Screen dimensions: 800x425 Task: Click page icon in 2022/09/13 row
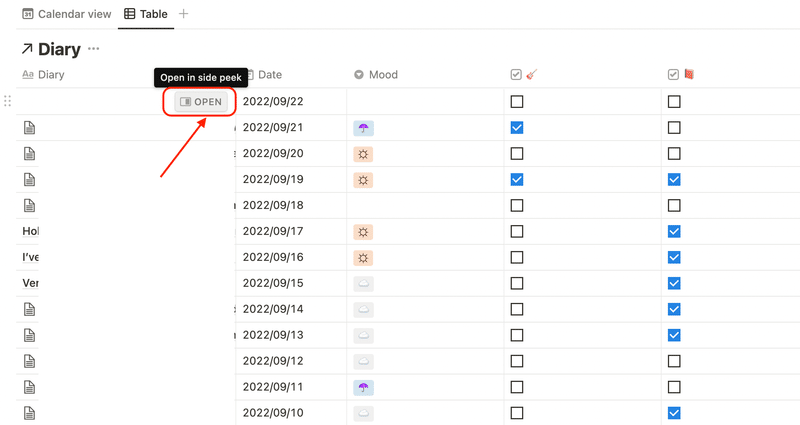(30, 335)
